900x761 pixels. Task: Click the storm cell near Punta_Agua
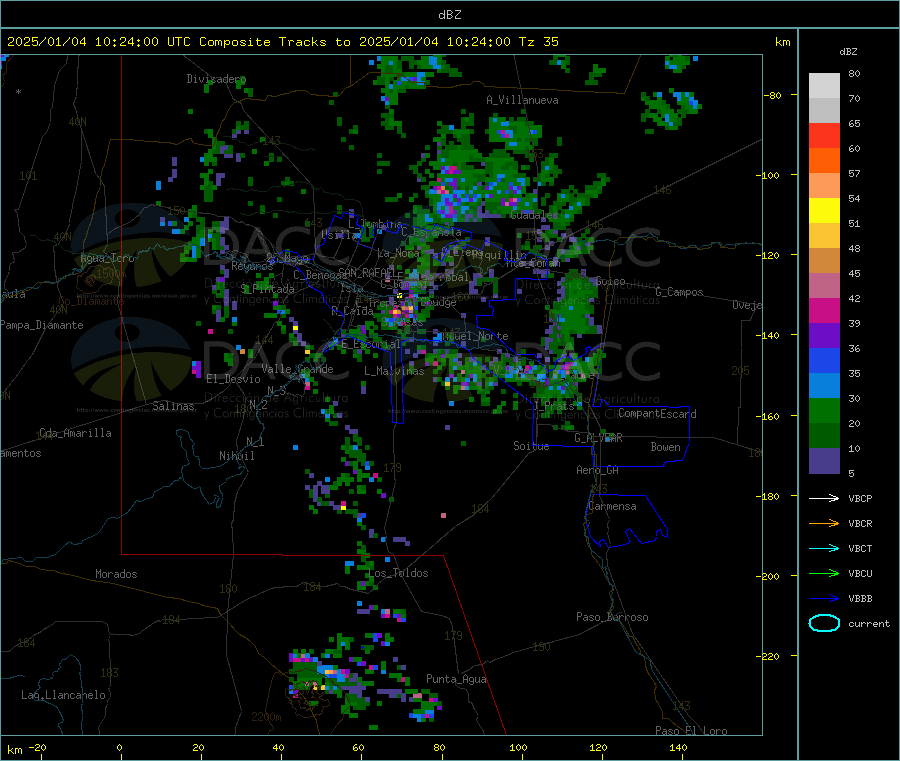tap(424, 706)
